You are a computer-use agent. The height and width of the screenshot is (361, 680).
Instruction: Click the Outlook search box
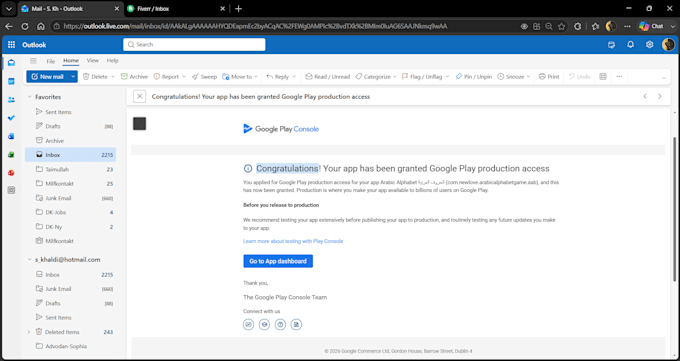194,45
